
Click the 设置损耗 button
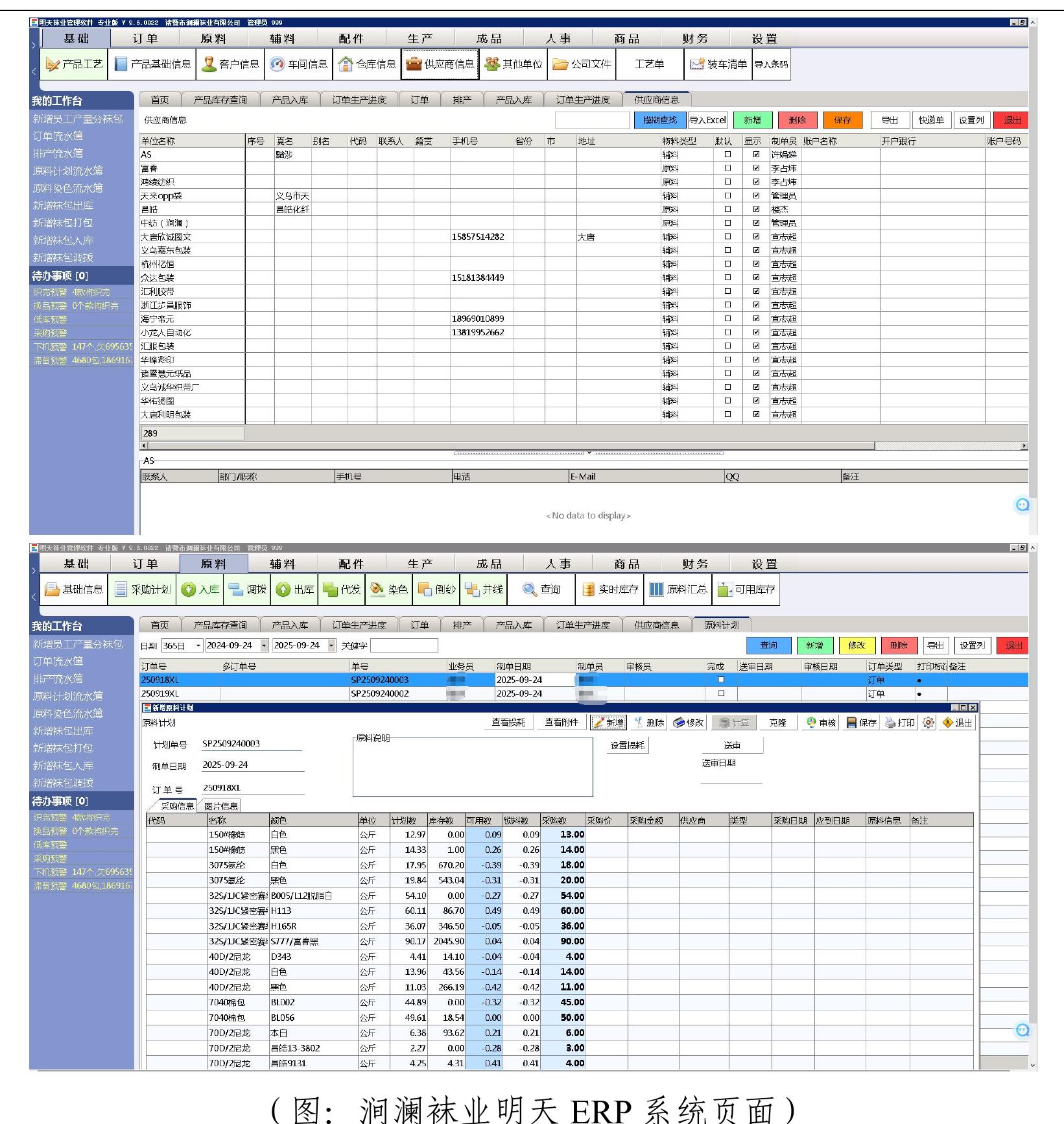627,745
